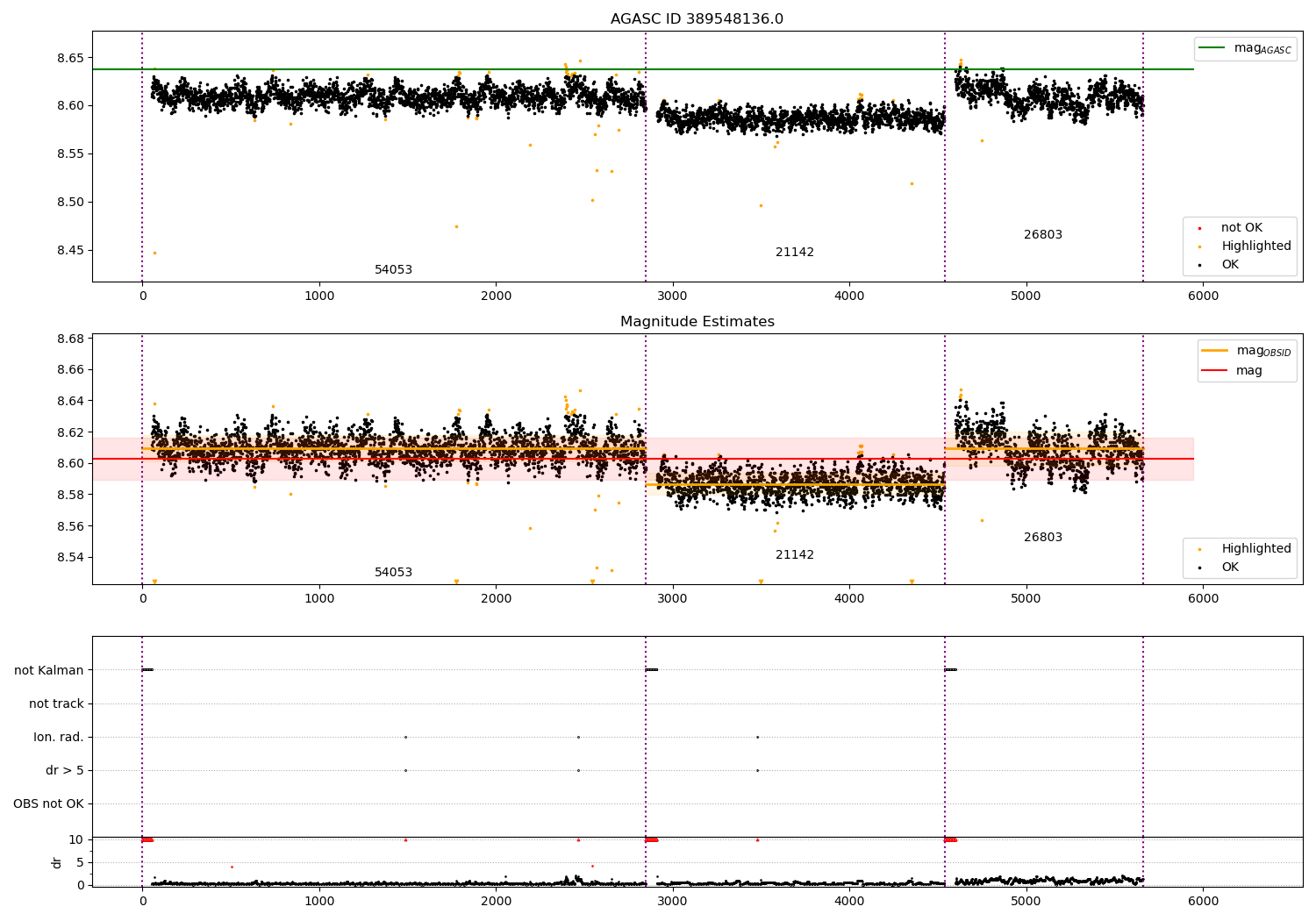Select 'Highlighted' label in top plot legend
Screen dimensions: 1316x921
point(1256,246)
